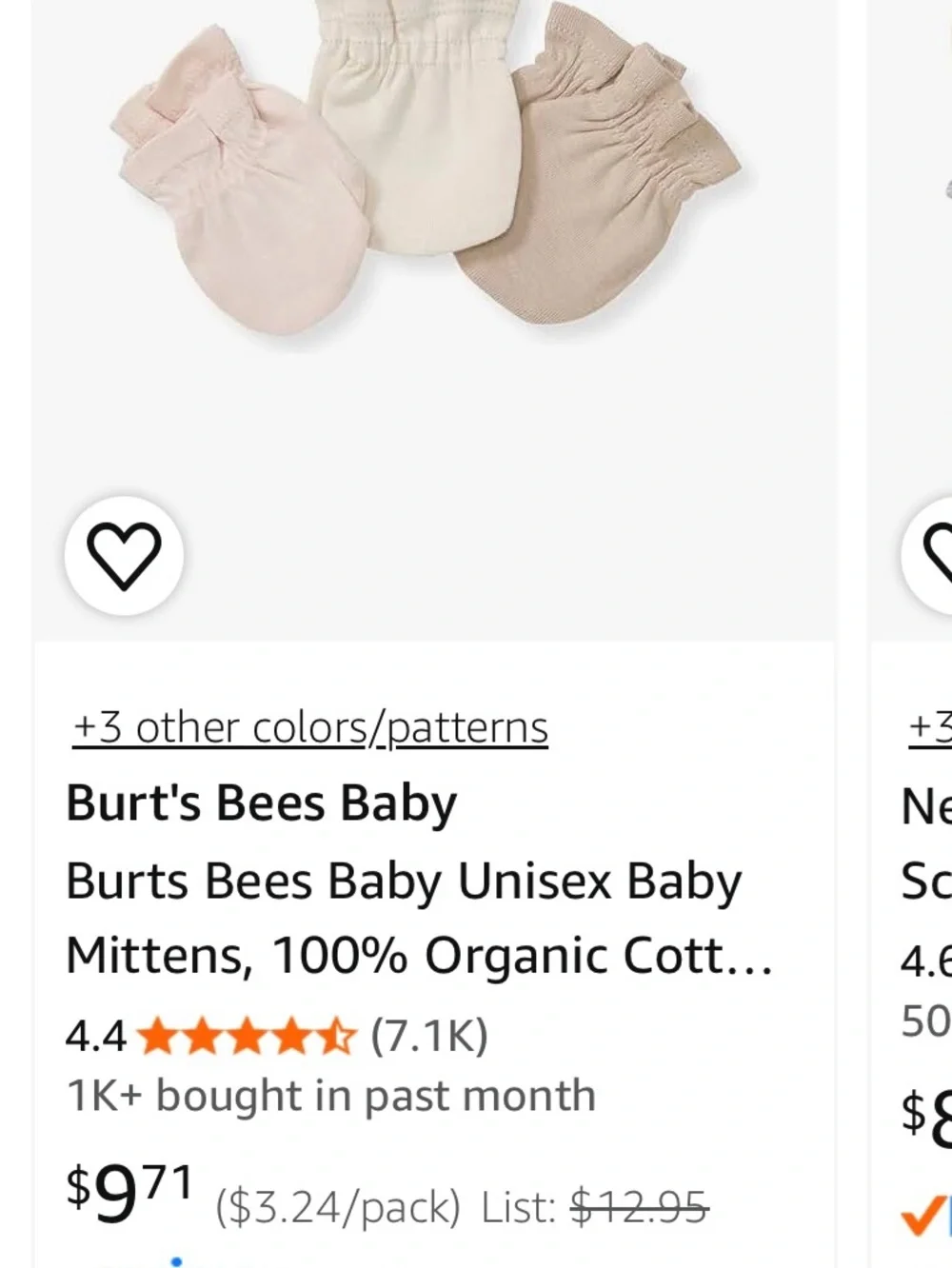Open the 7.1K reviews count
Image resolution: width=952 pixels, height=1268 pixels.
[x=429, y=1036]
